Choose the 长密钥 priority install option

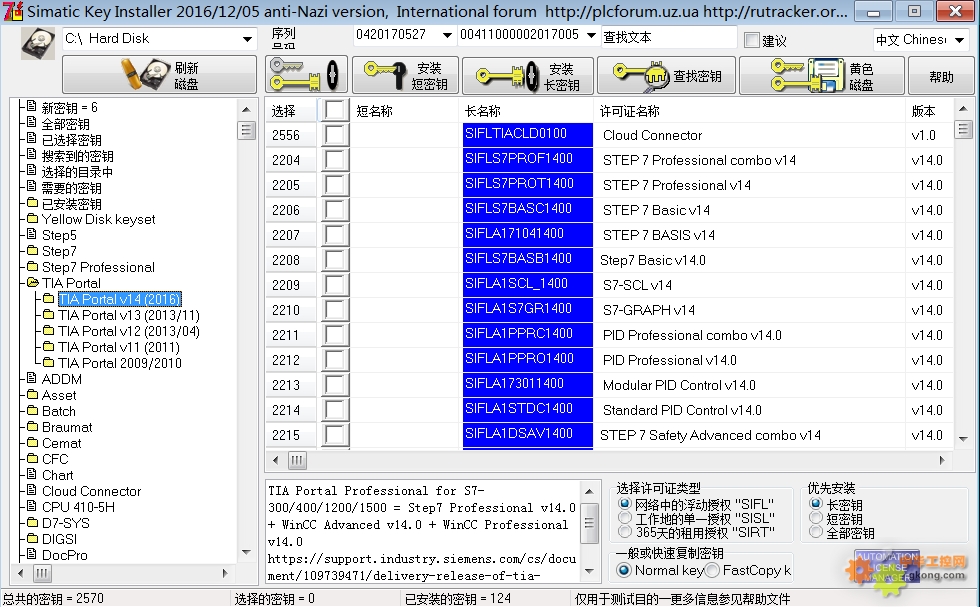[x=816, y=504]
